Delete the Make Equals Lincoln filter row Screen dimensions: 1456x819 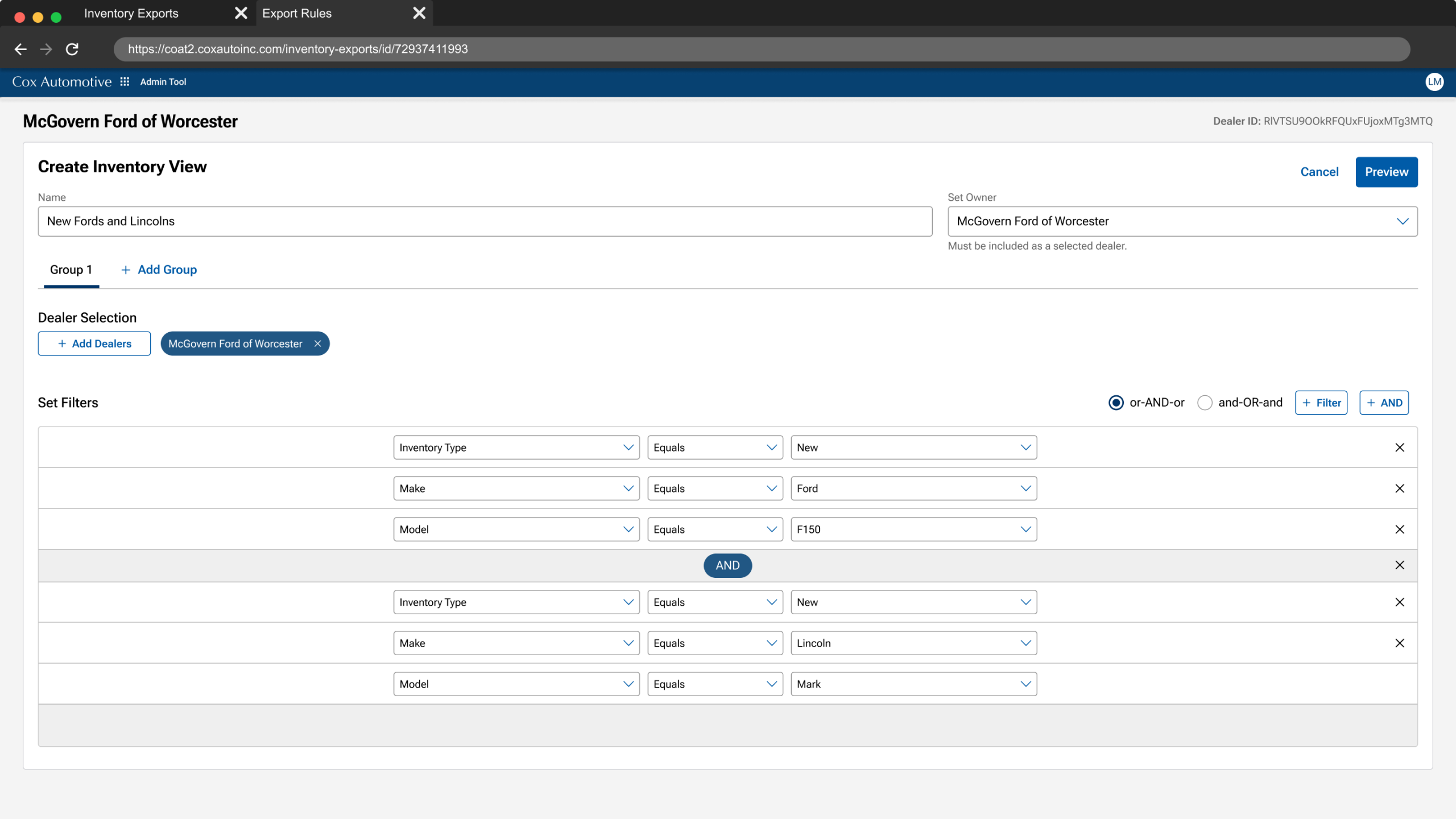click(1400, 643)
